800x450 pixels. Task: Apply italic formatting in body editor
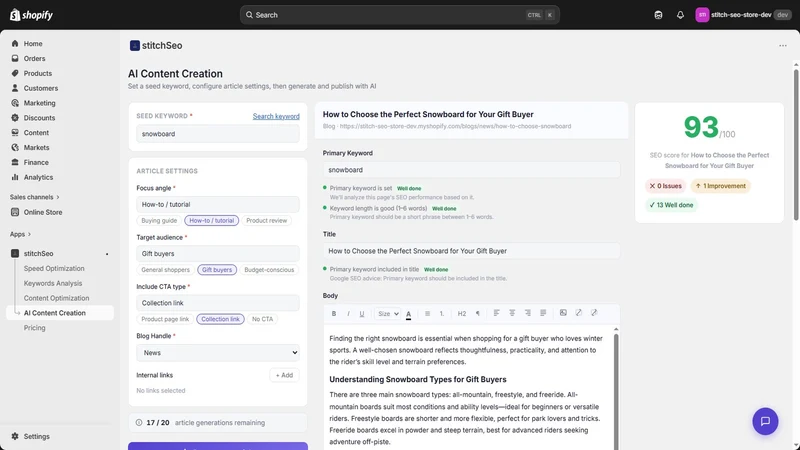(x=348, y=313)
